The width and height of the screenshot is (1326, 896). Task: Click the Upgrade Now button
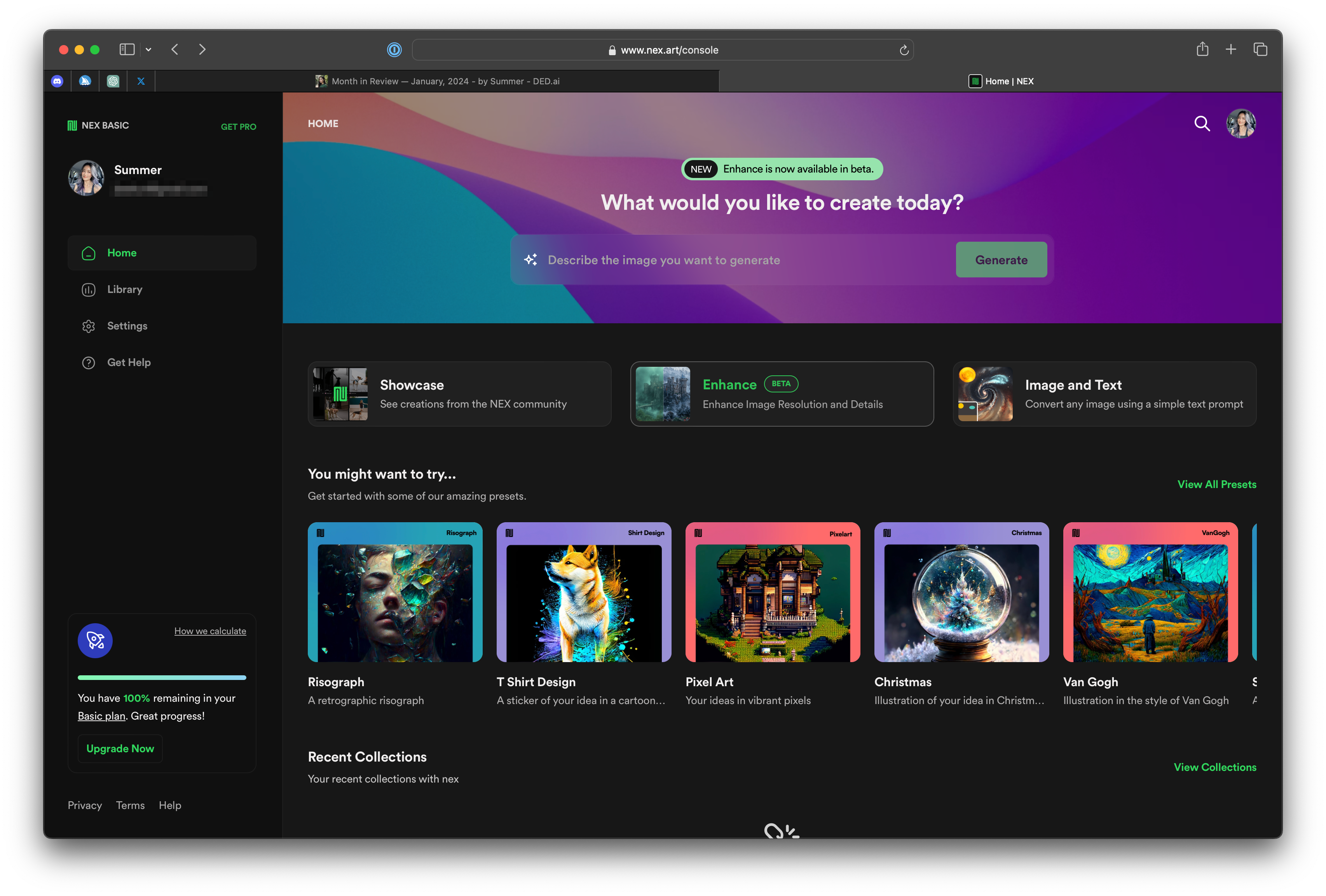tap(120, 748)
